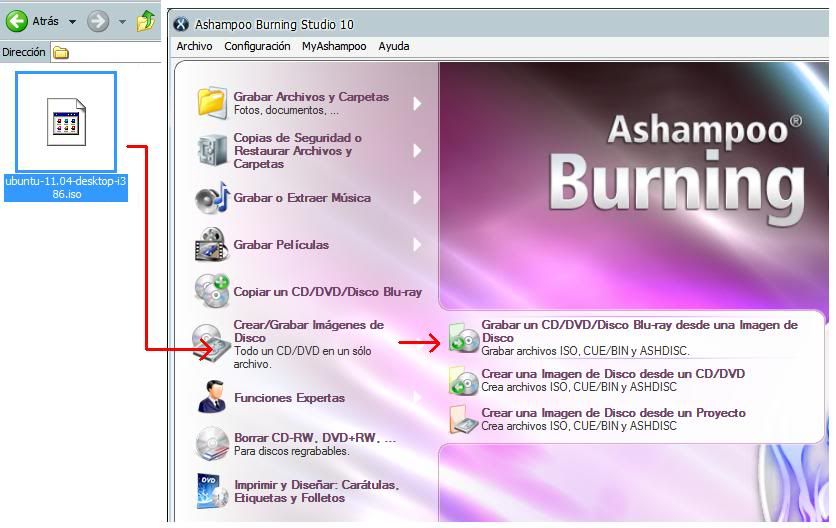Click the Grabar Archivos y Carpetas folder icon
Viewport: 836px width, 528px height.
point(212,101)
